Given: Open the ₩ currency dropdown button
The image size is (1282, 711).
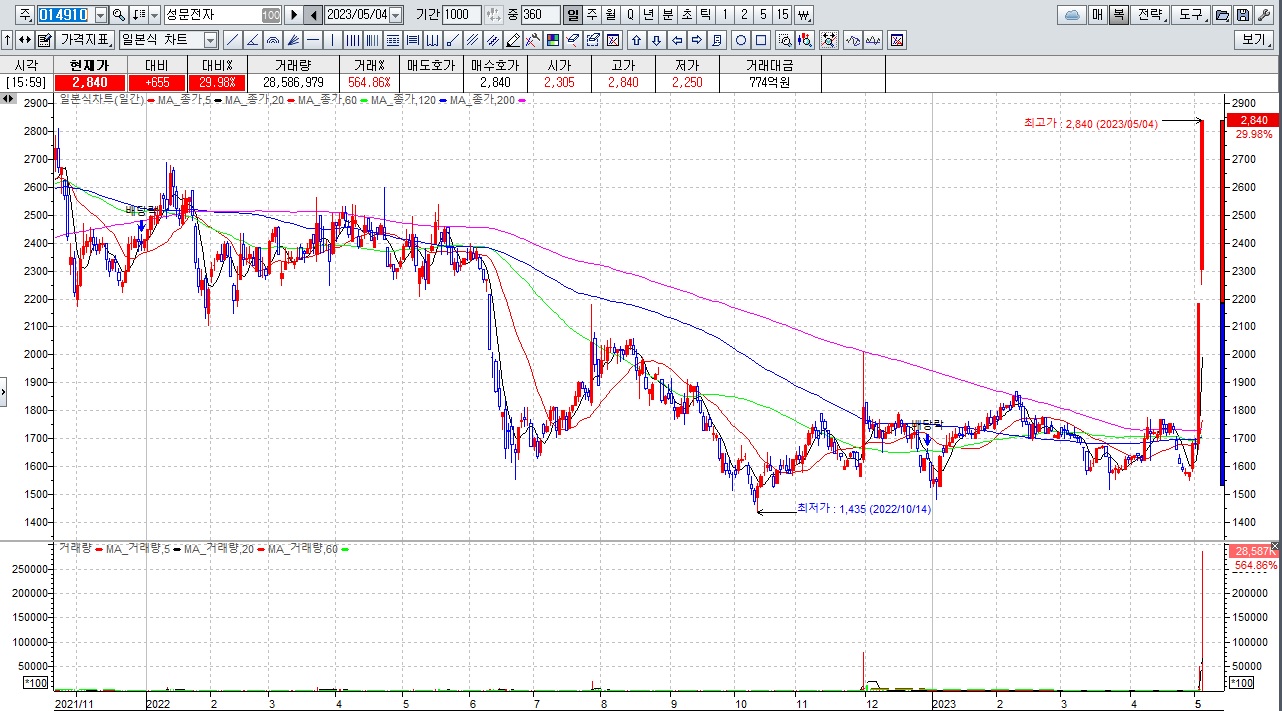Looking at the screenshot, I should click(805, 15).
